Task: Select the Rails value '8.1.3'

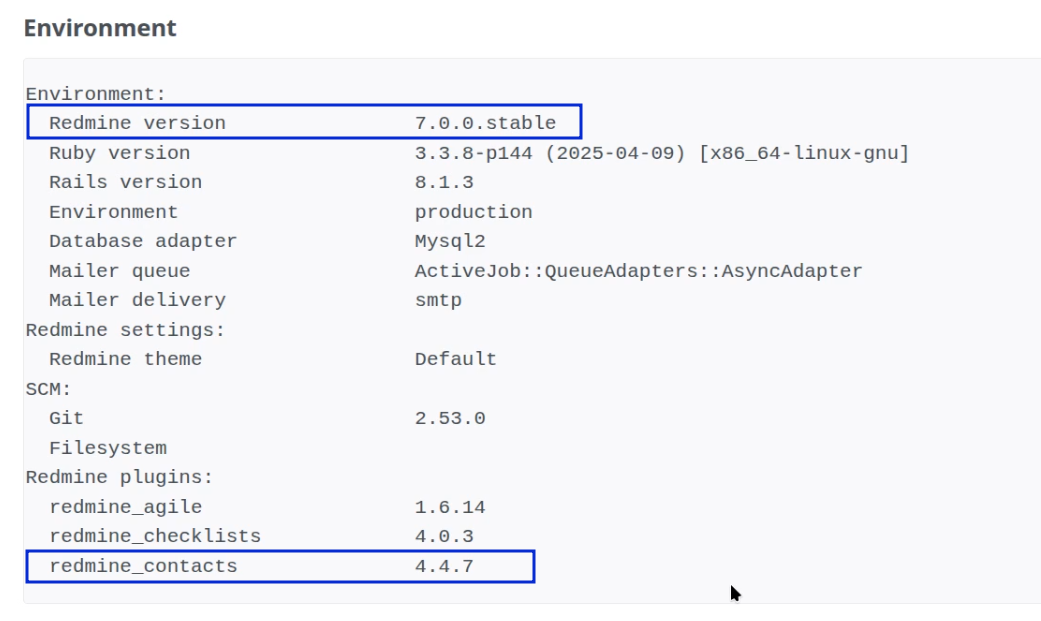Action: (x=444, y=183)
